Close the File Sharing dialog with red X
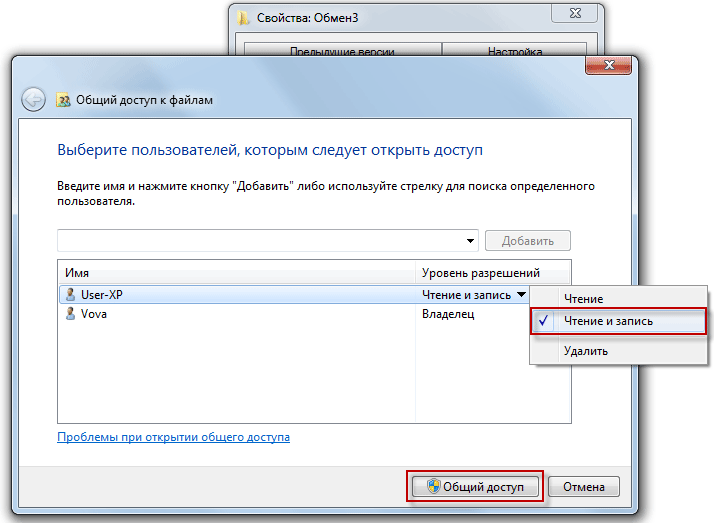This screenshot has width=714, height=523. (608, 66)
